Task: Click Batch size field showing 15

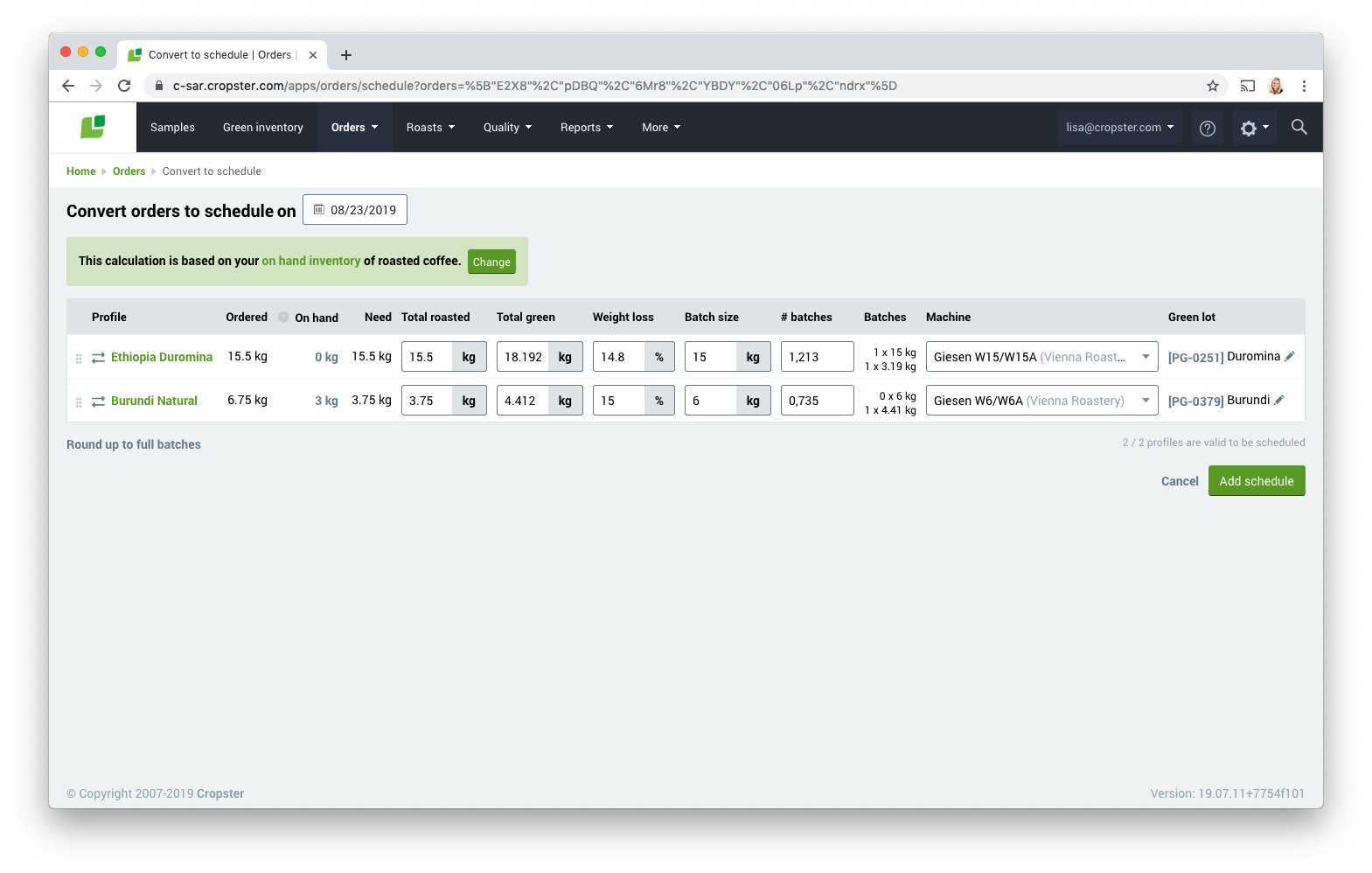Action: pos(711,357)
